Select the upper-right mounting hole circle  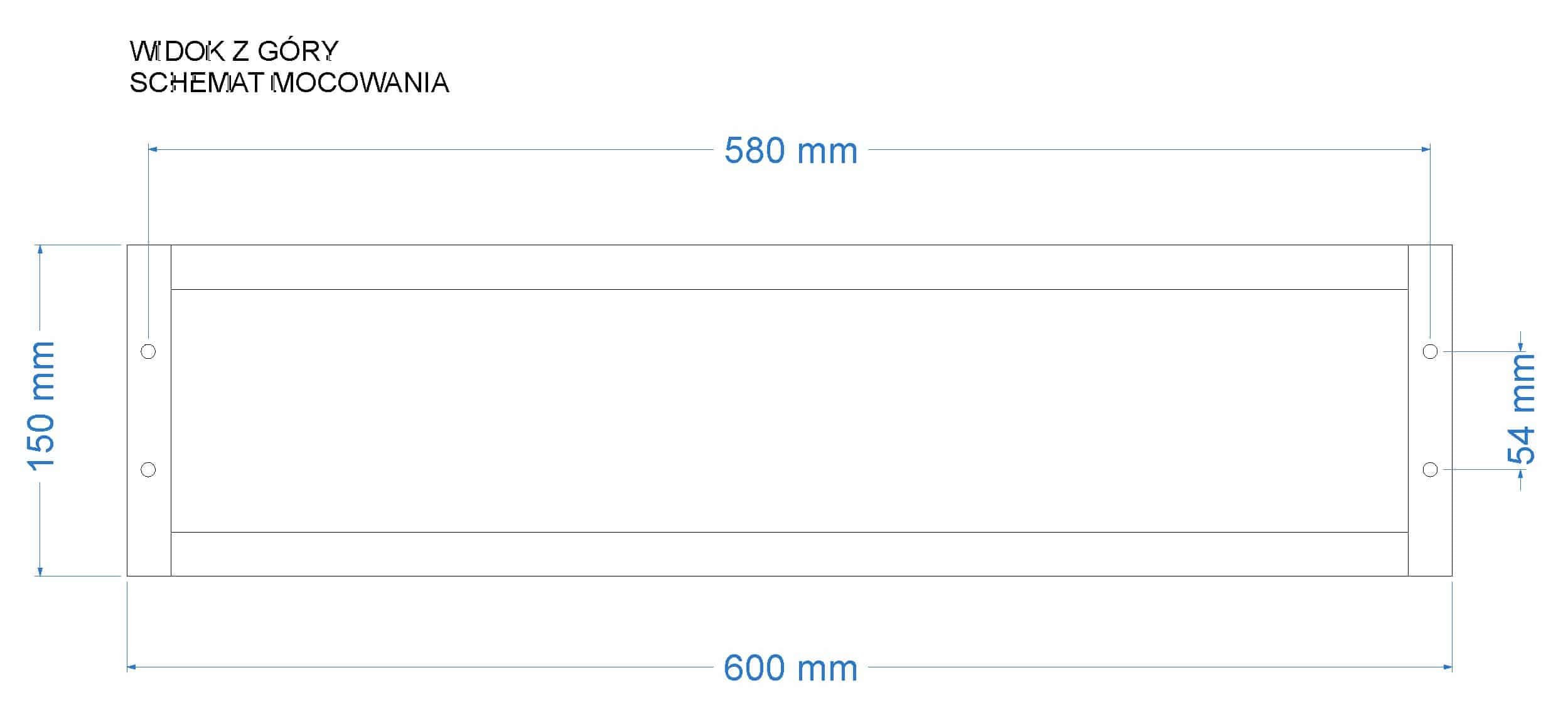(x=1430, y=351)
